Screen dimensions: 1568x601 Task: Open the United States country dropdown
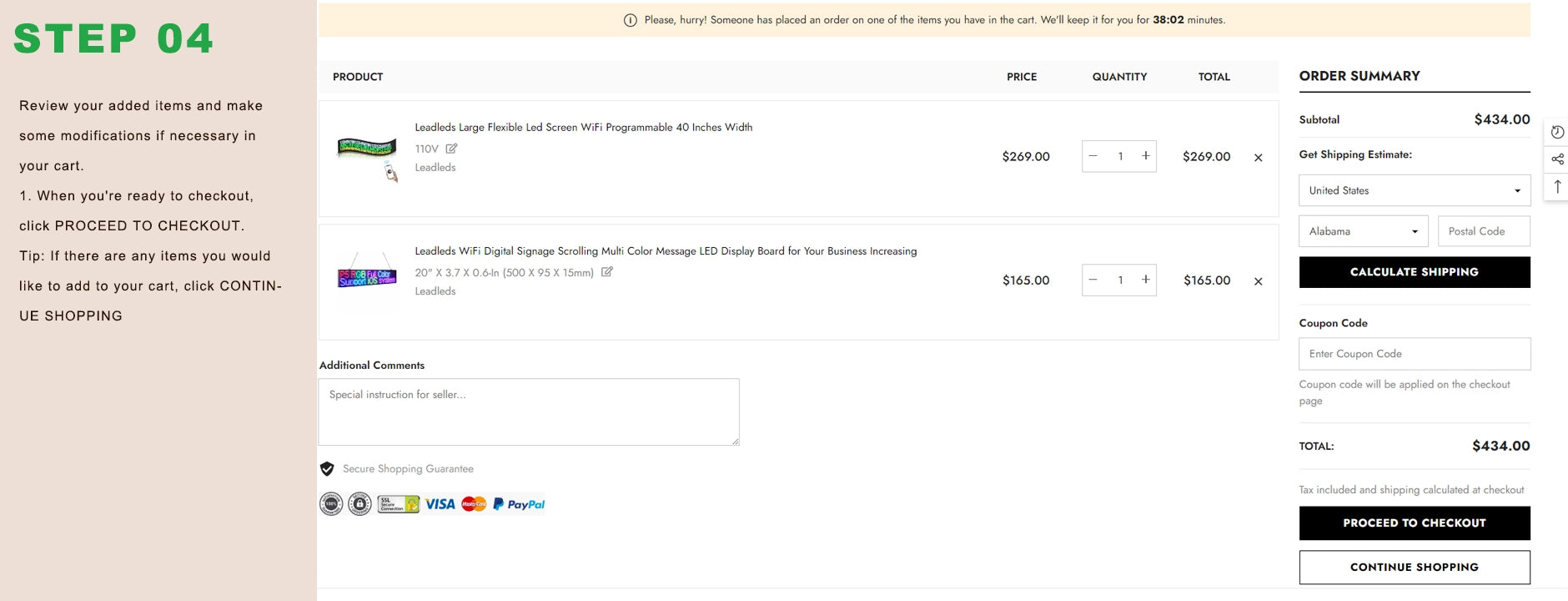(x=1414, y=190)
